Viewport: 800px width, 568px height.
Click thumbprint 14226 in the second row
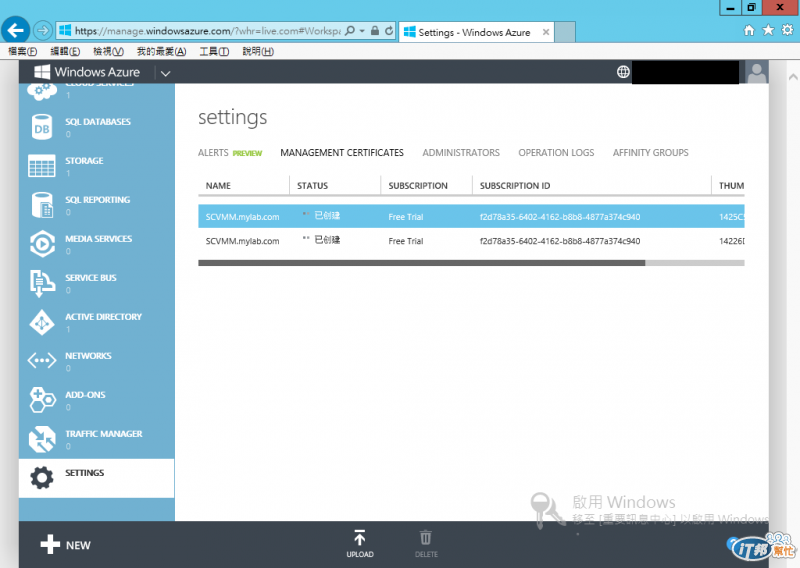click(x=732, y=241)
